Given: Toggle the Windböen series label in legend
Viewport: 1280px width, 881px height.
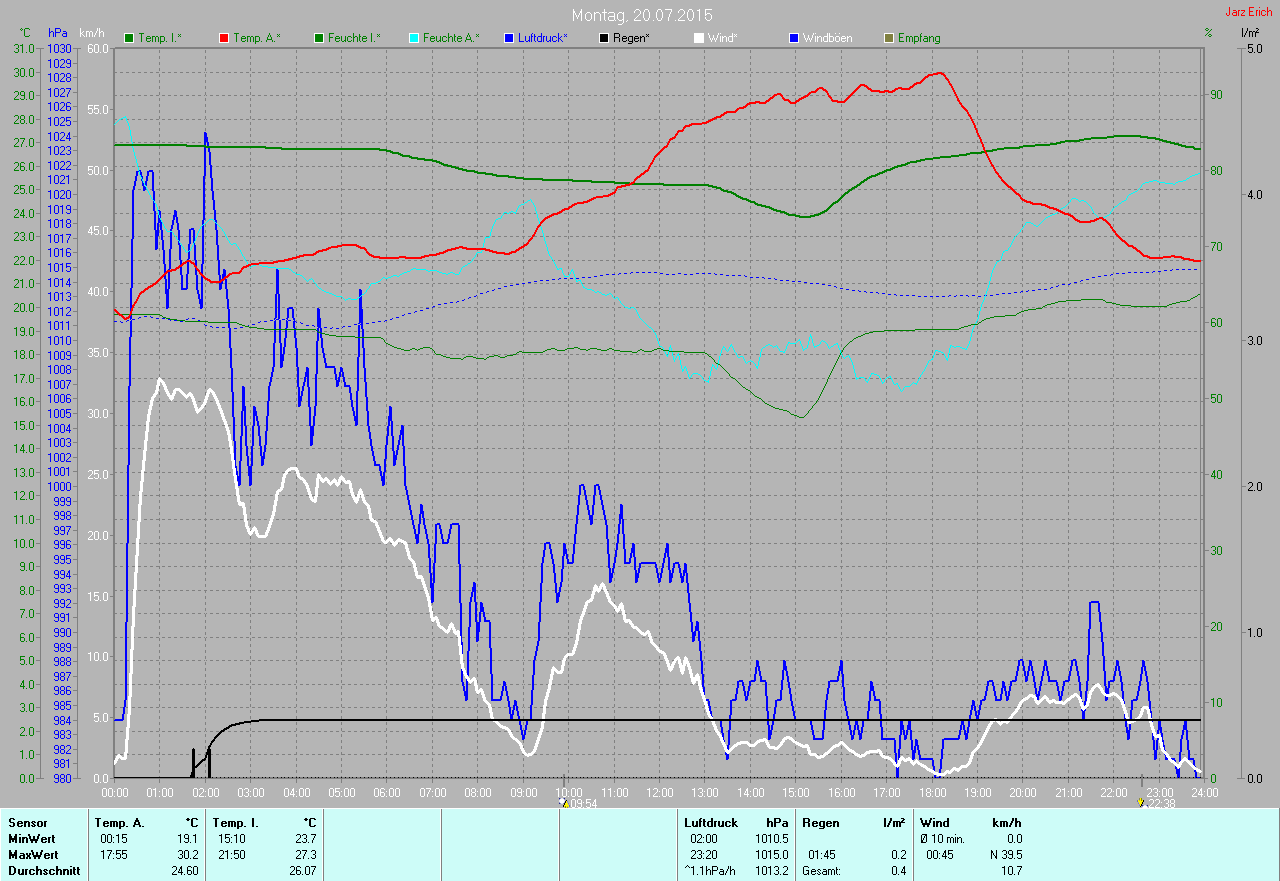Looking at the screenshot, I should [x=828, y=38].
